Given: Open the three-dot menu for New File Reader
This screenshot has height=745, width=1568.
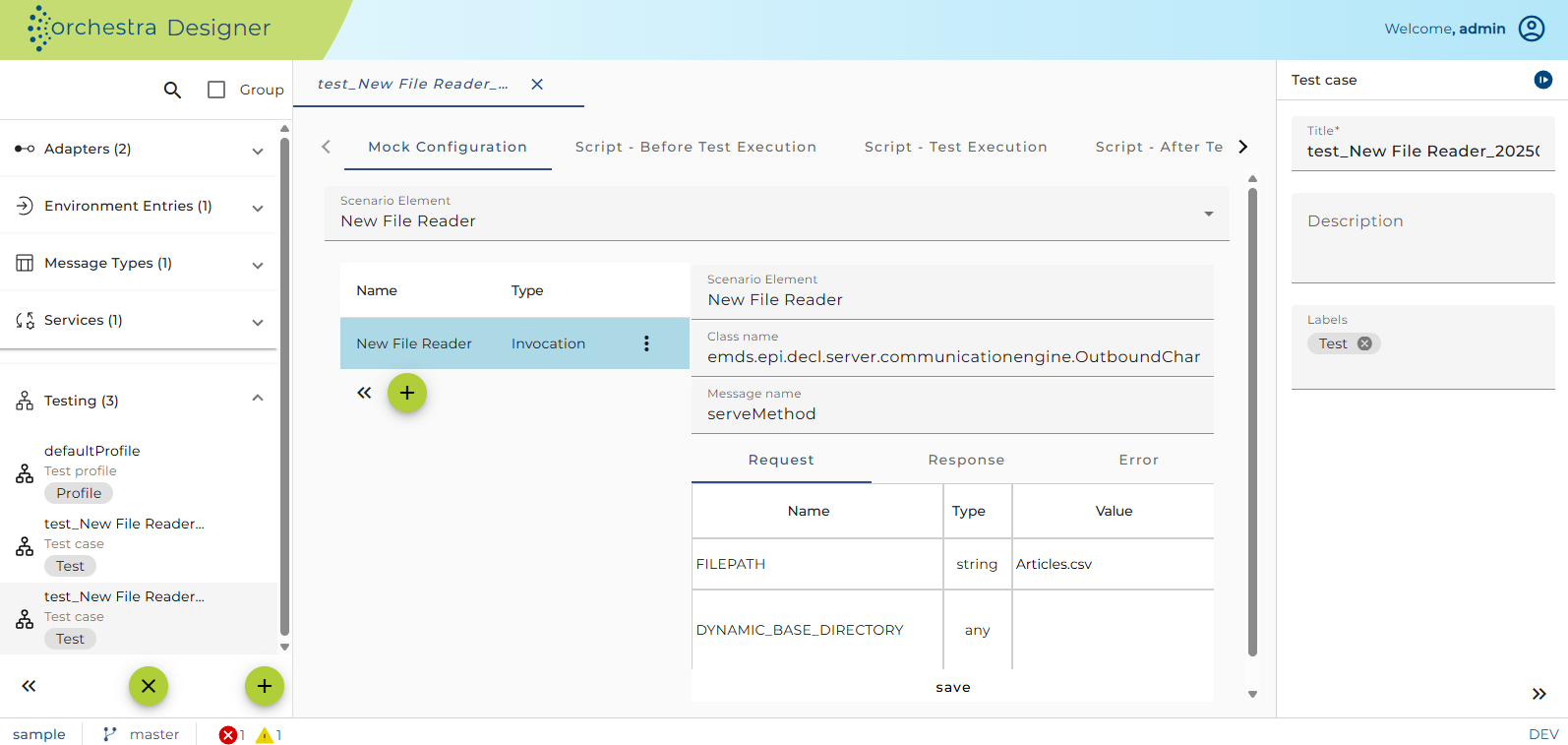Looking at the screenshot, I should (x=646, y=343).
